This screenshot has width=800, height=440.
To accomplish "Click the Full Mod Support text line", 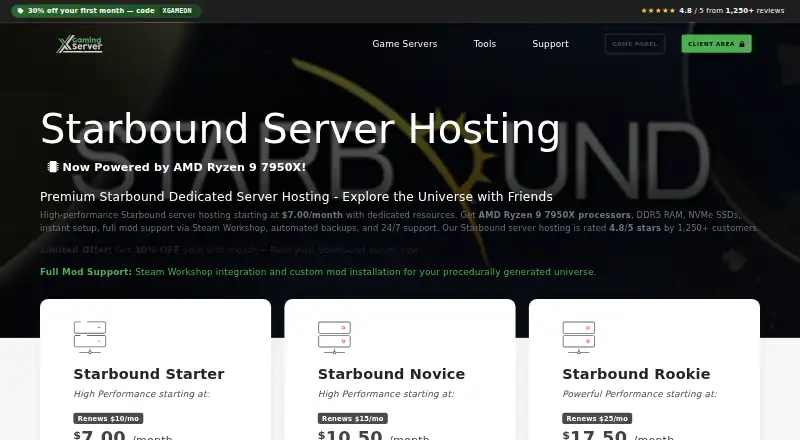I will pyautogui.click(x=318, y=272).
